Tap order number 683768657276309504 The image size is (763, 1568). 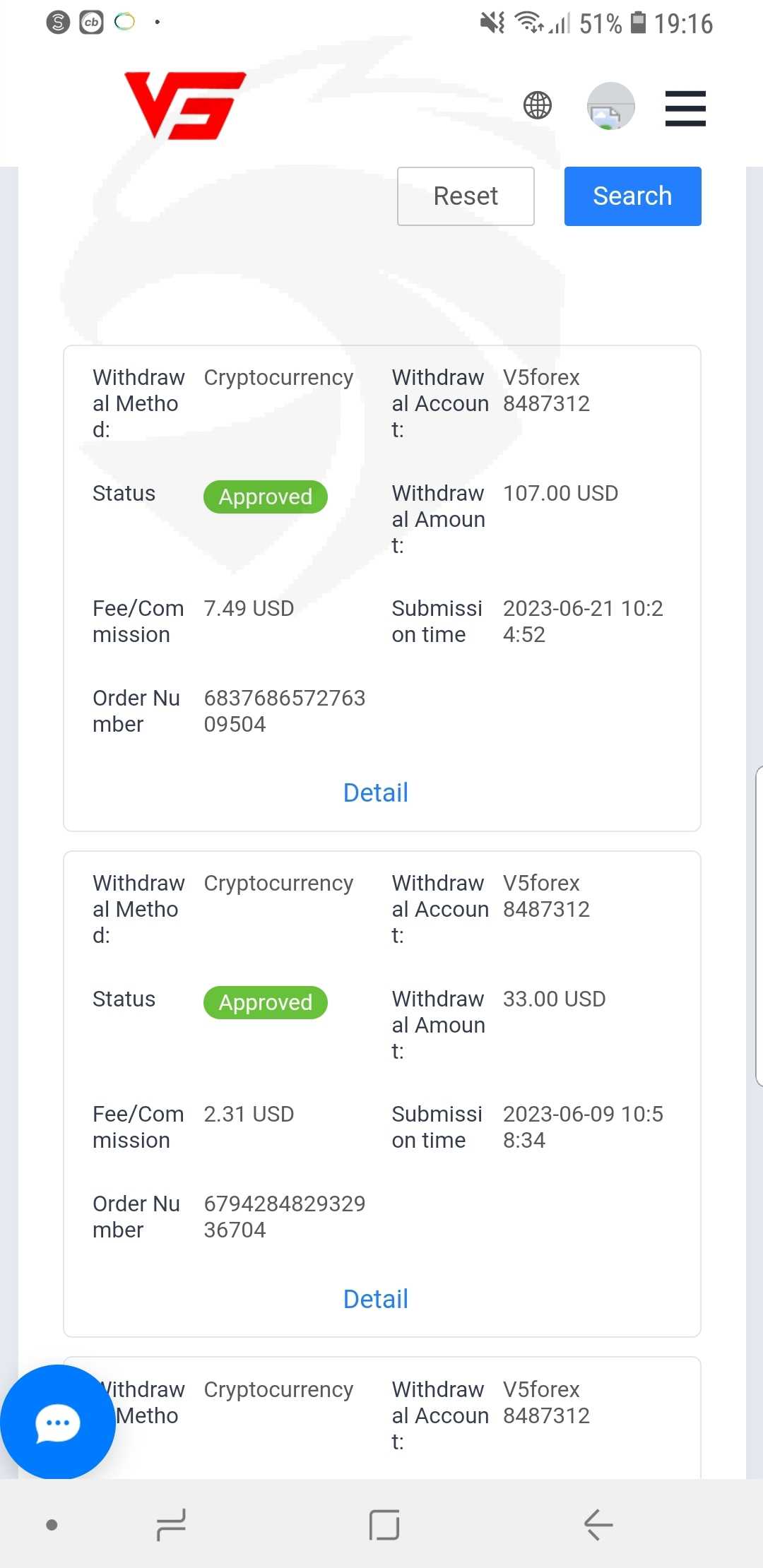[284, 711]
